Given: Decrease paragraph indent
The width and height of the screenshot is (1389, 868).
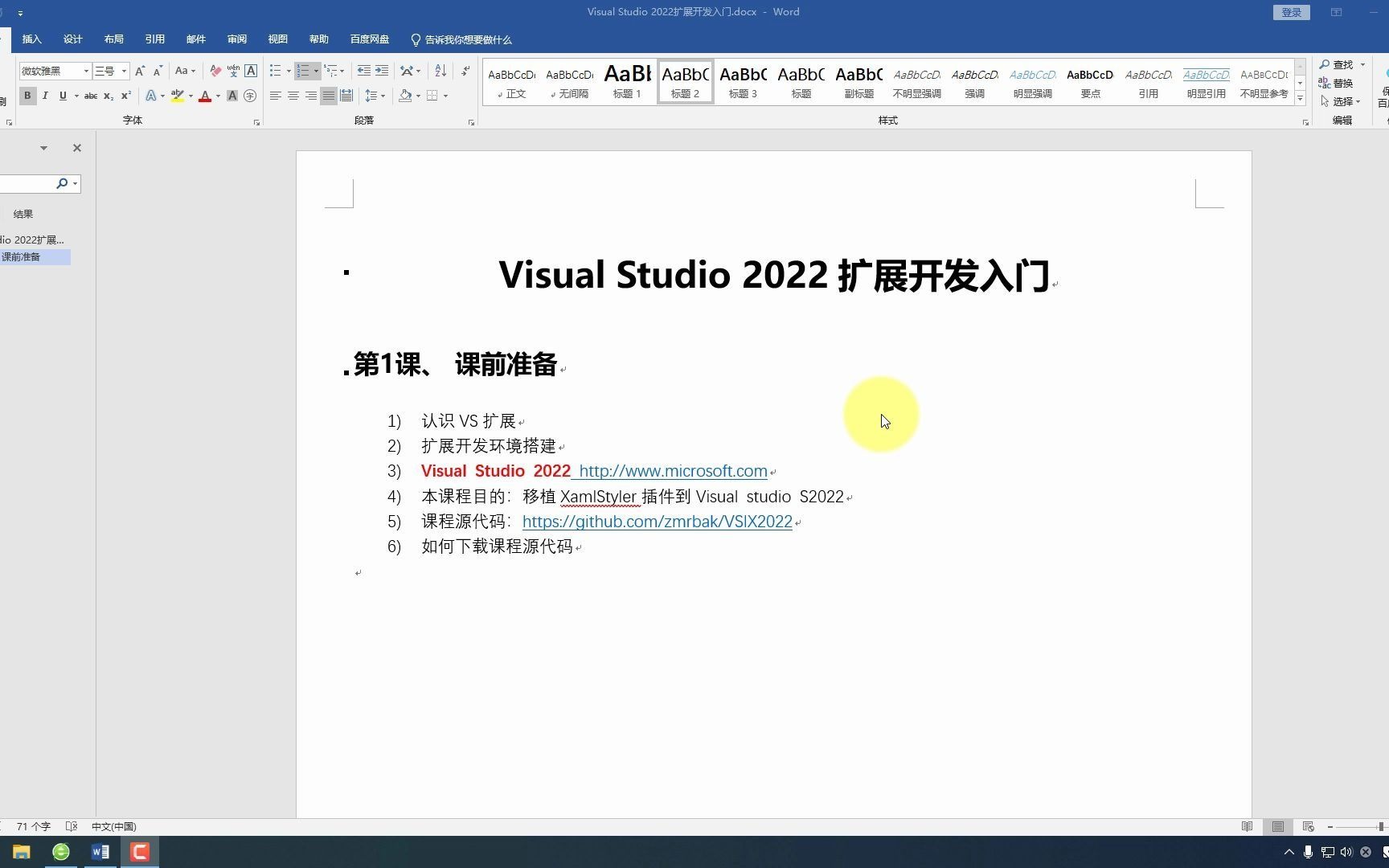Looking at the screenshot, I should click(364, 71).
